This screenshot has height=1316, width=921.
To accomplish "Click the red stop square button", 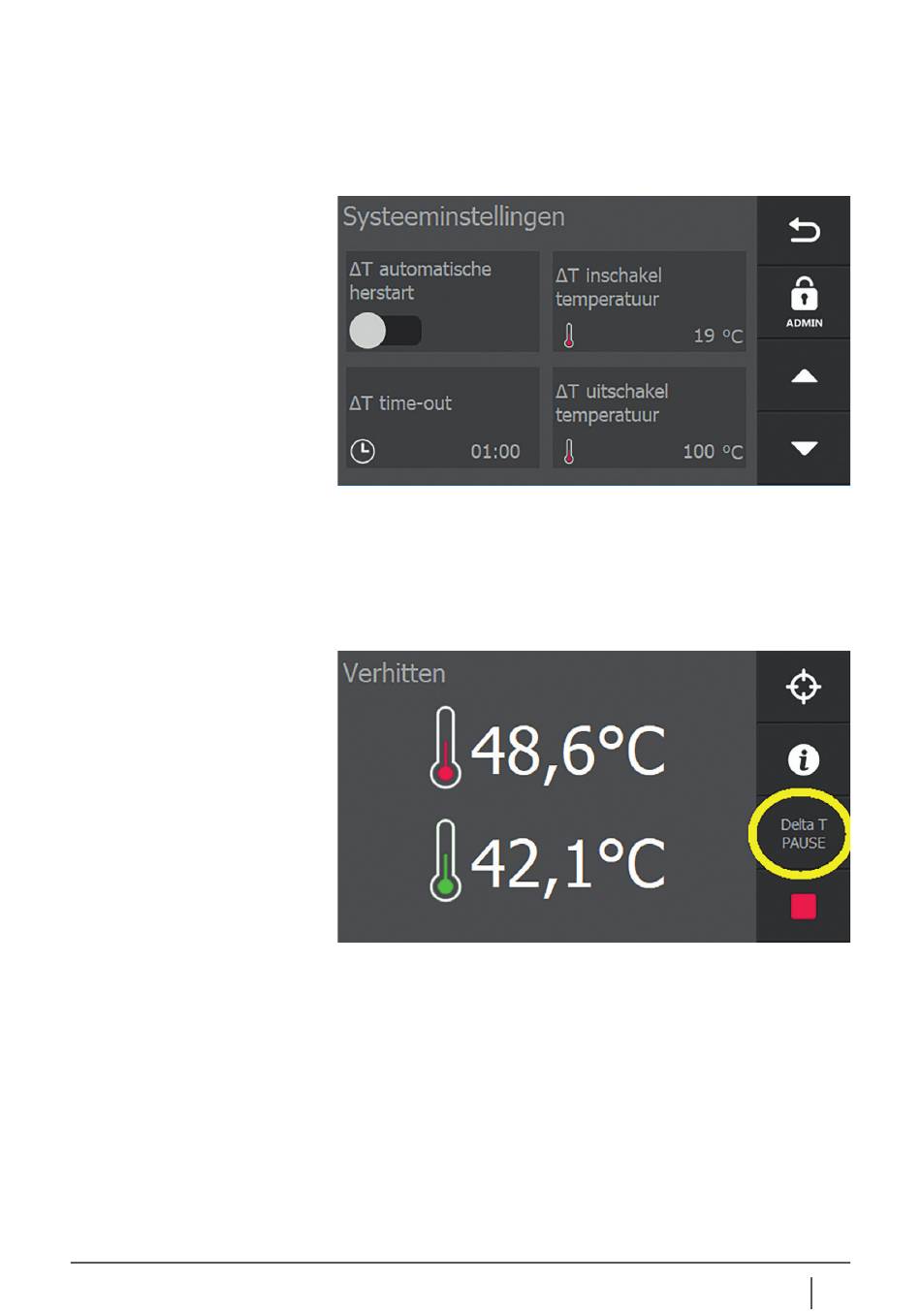I will pos(804,907).
